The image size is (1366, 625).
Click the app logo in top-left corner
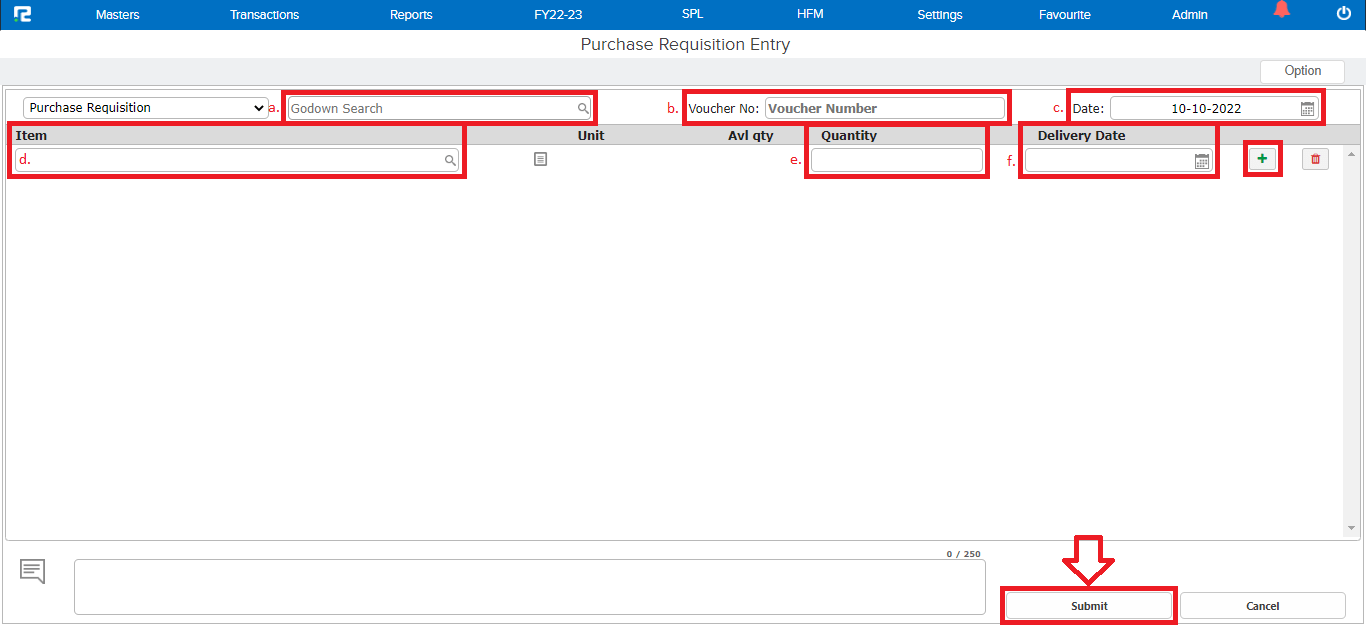(x=22, y=14)
